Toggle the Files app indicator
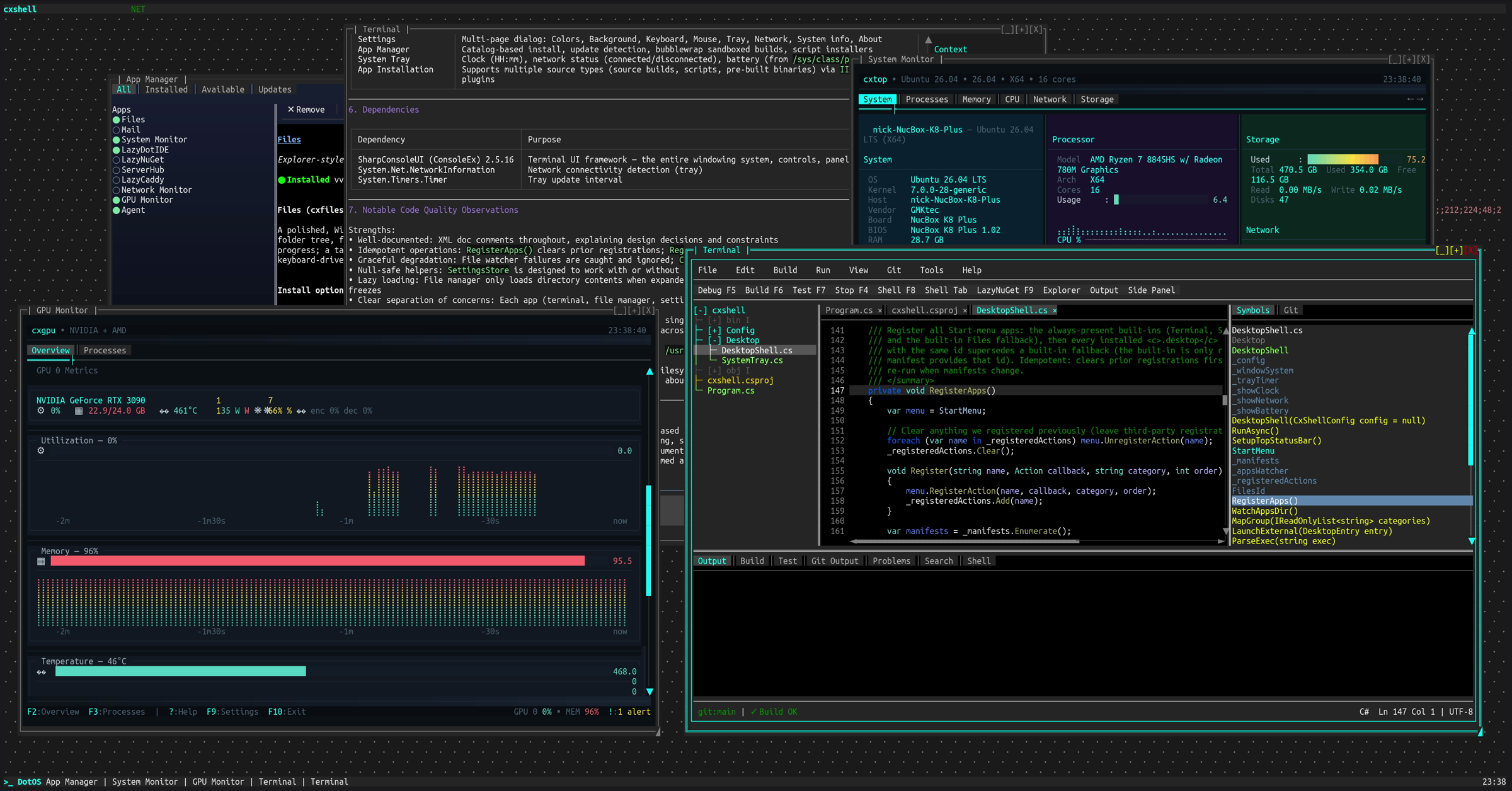The height and width of the screenshot is (791, 1512). coord(117,120)
